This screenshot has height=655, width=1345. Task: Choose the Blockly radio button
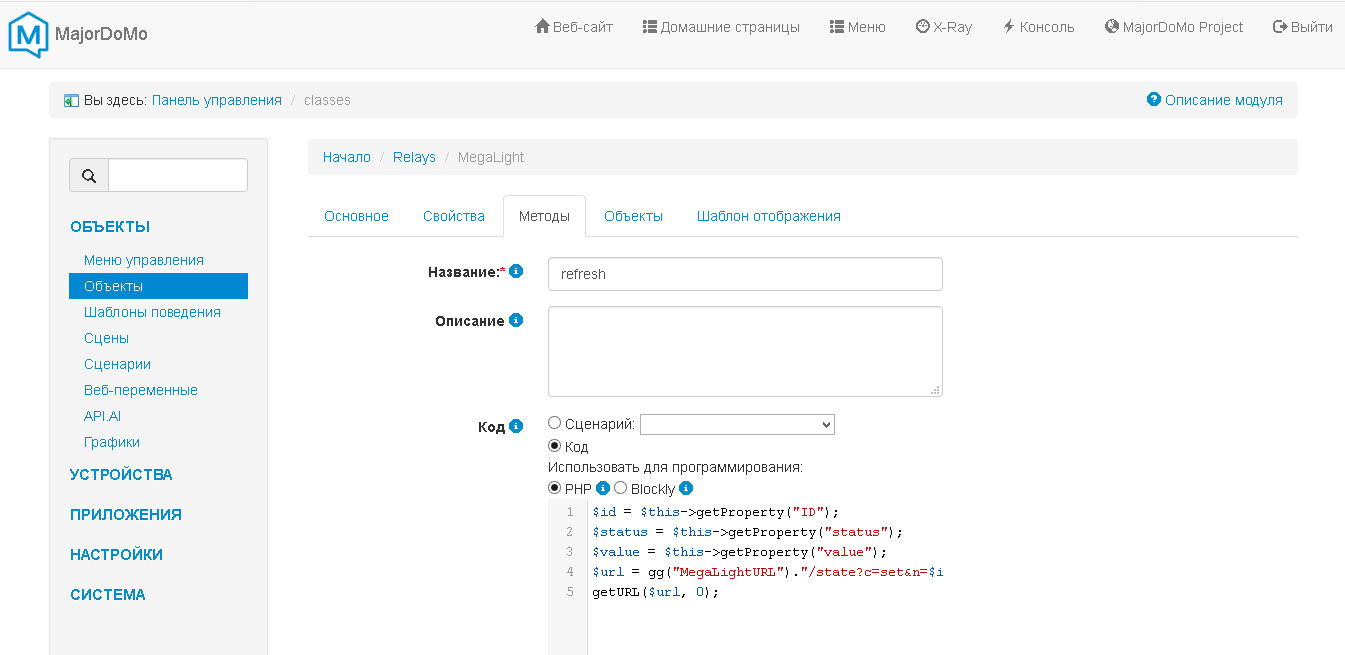click(620, 488)
